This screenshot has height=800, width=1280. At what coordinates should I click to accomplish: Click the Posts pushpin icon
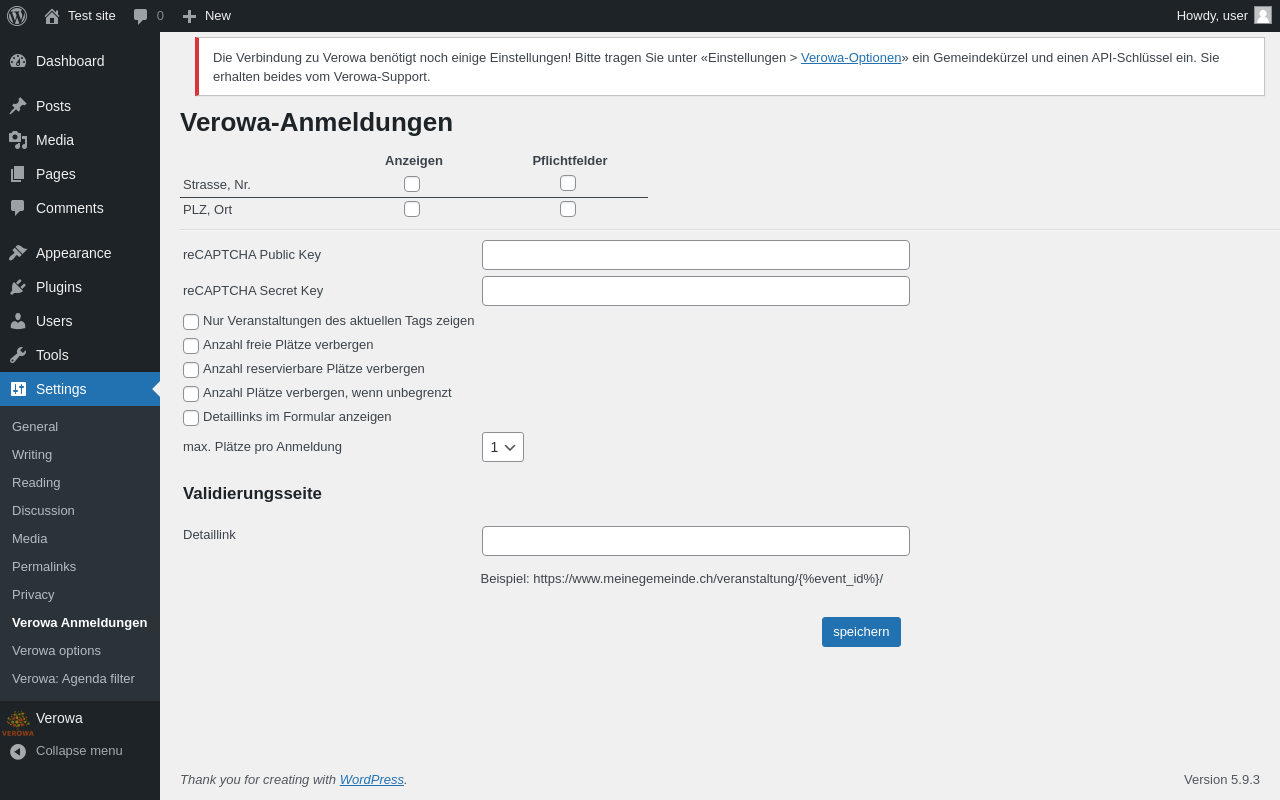coord(18,106)
